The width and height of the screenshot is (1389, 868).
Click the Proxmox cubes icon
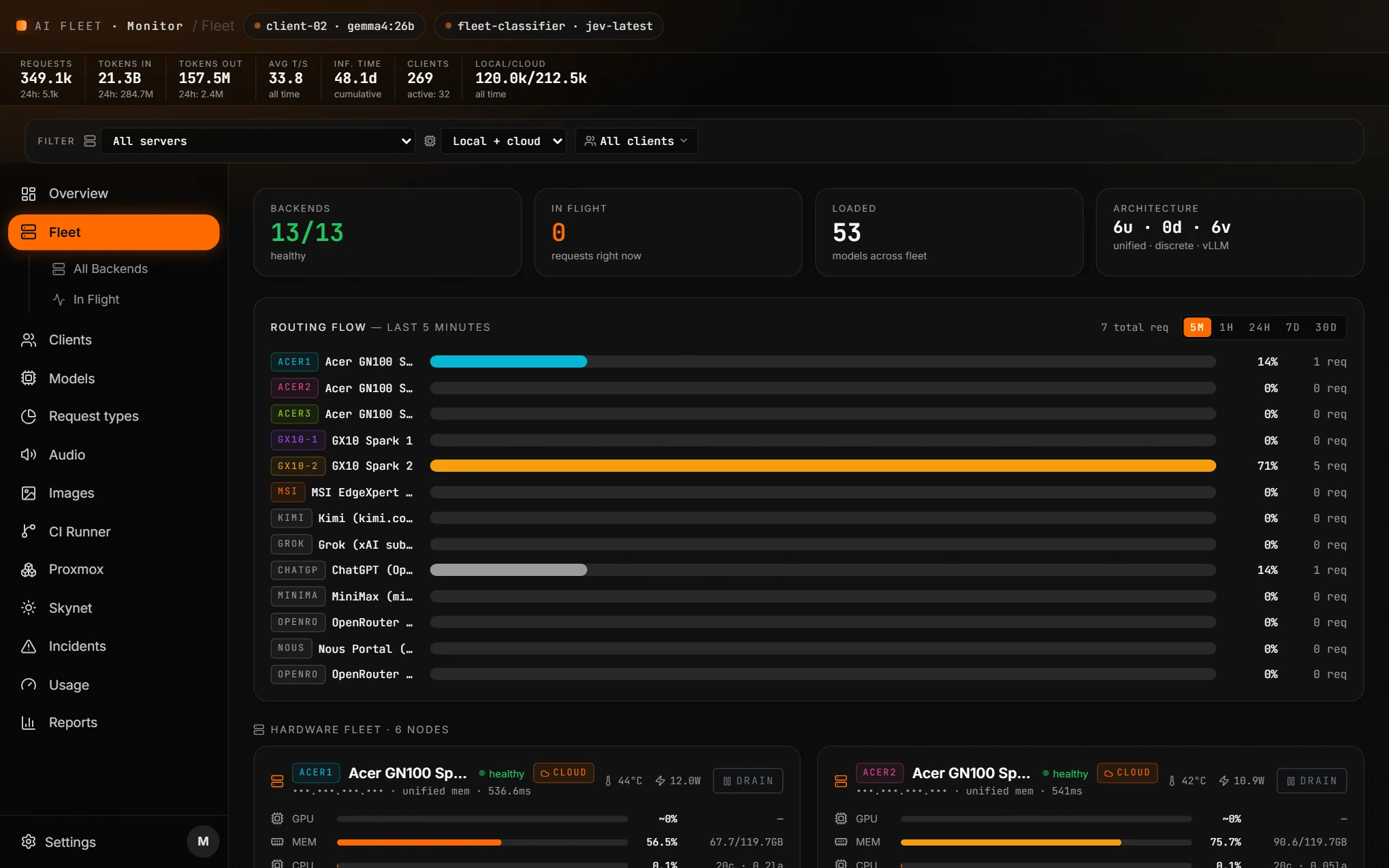[x=29, y=570]
